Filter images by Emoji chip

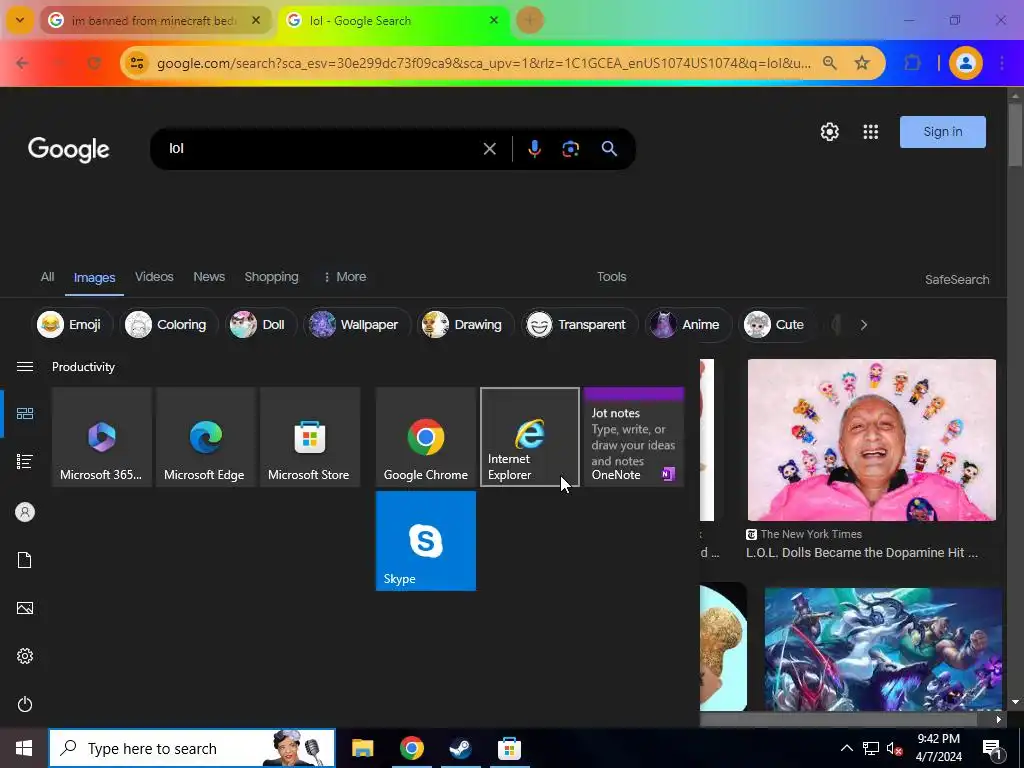72,325
